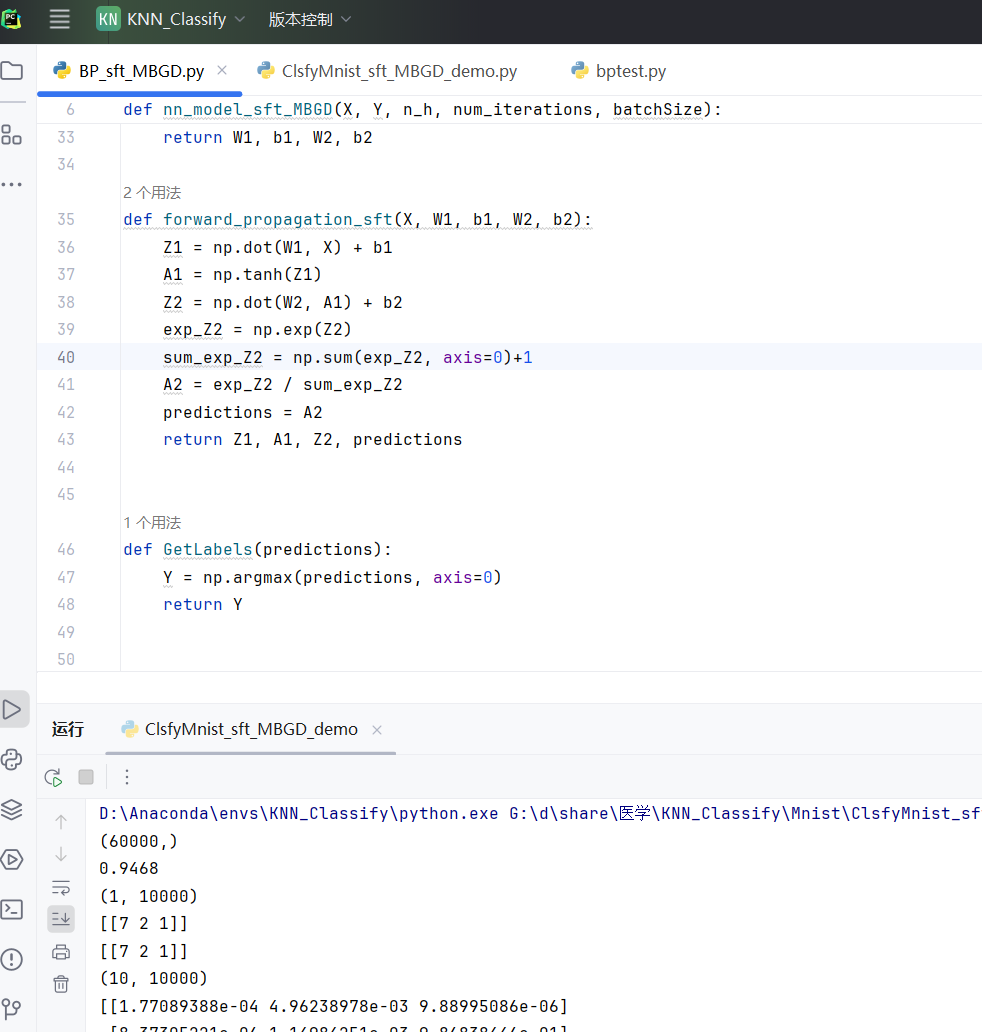
Task: Open more options in Run toolbar
Action: click(x=127, y=778)
